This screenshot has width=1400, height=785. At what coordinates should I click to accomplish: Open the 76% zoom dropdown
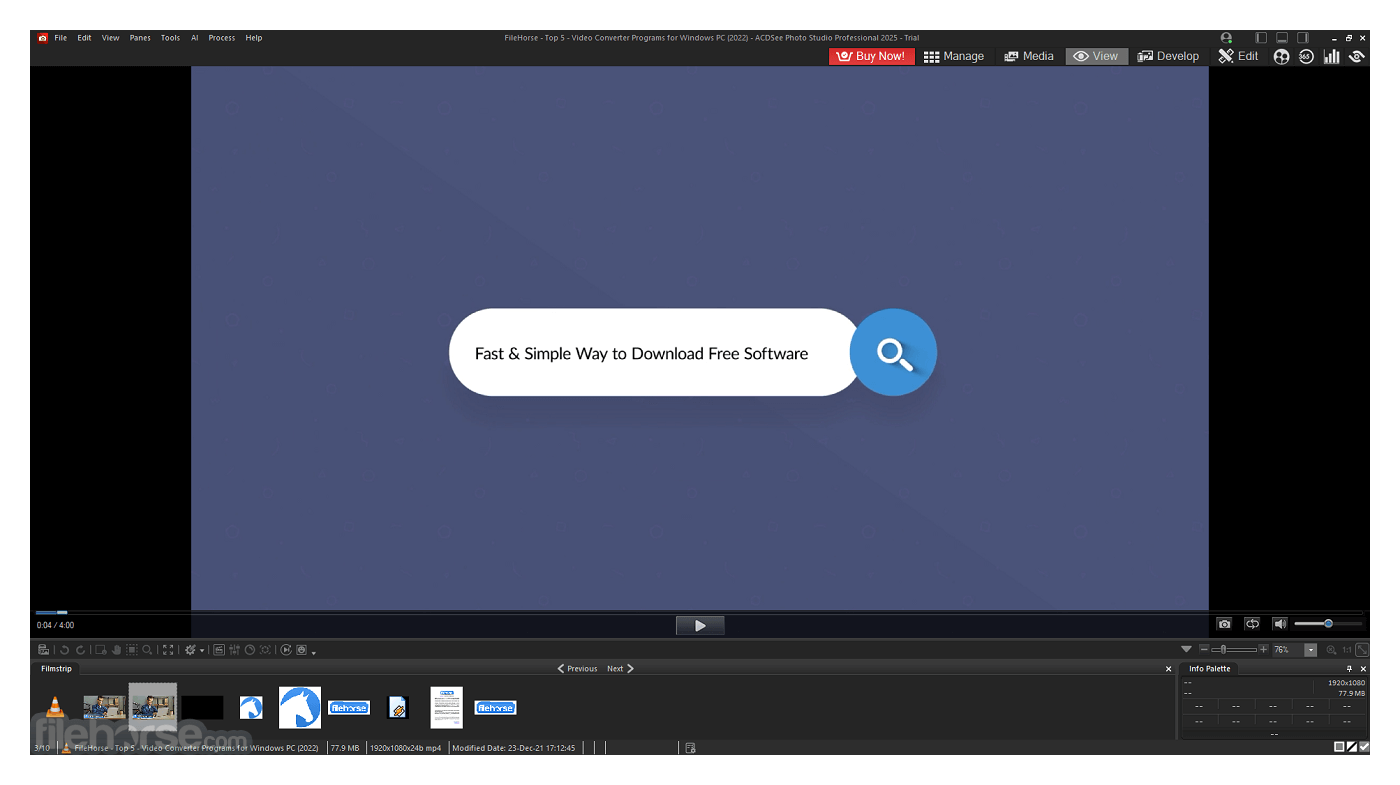click(x=1311, y=650)
